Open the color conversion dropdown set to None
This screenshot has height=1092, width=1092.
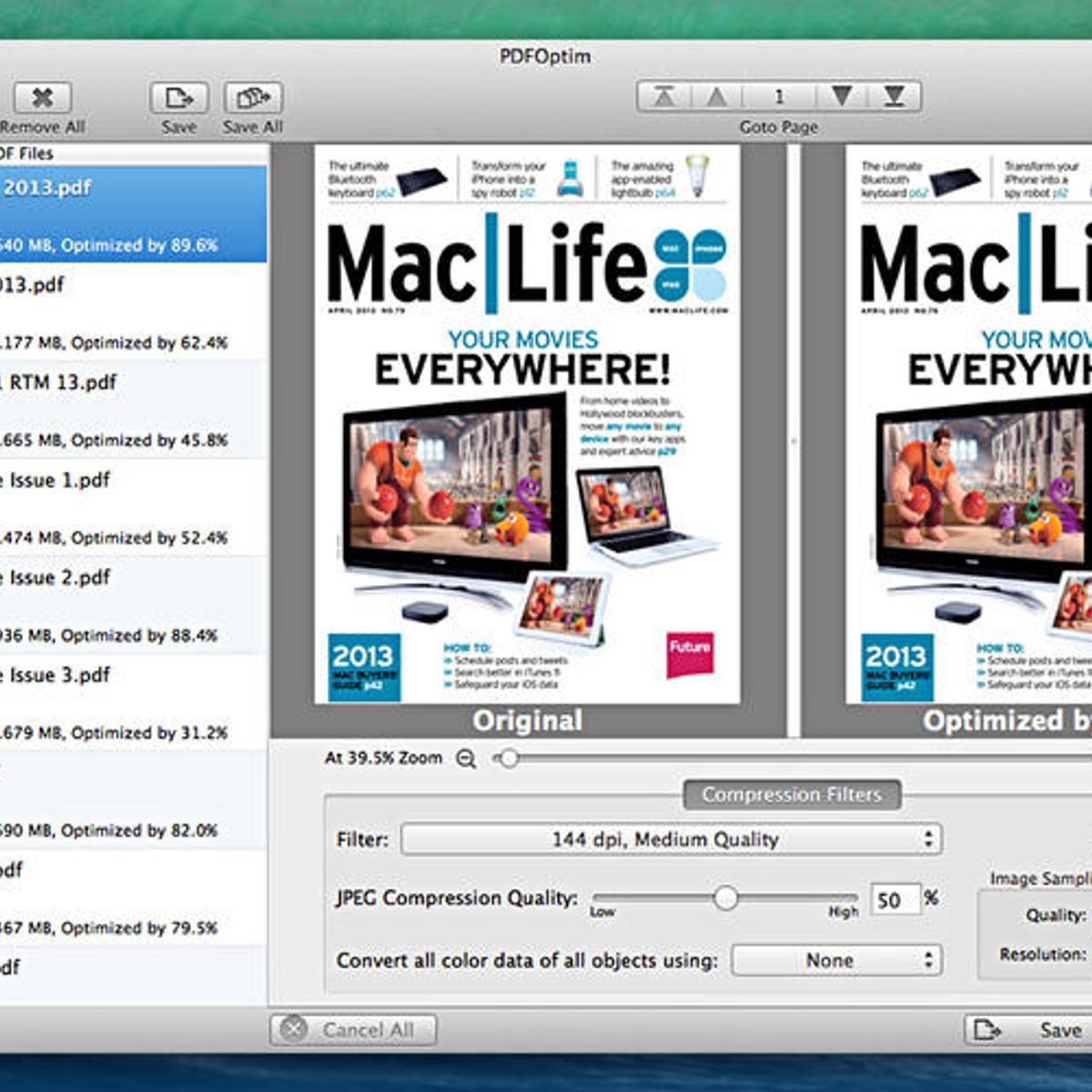[x=835, y=960]
